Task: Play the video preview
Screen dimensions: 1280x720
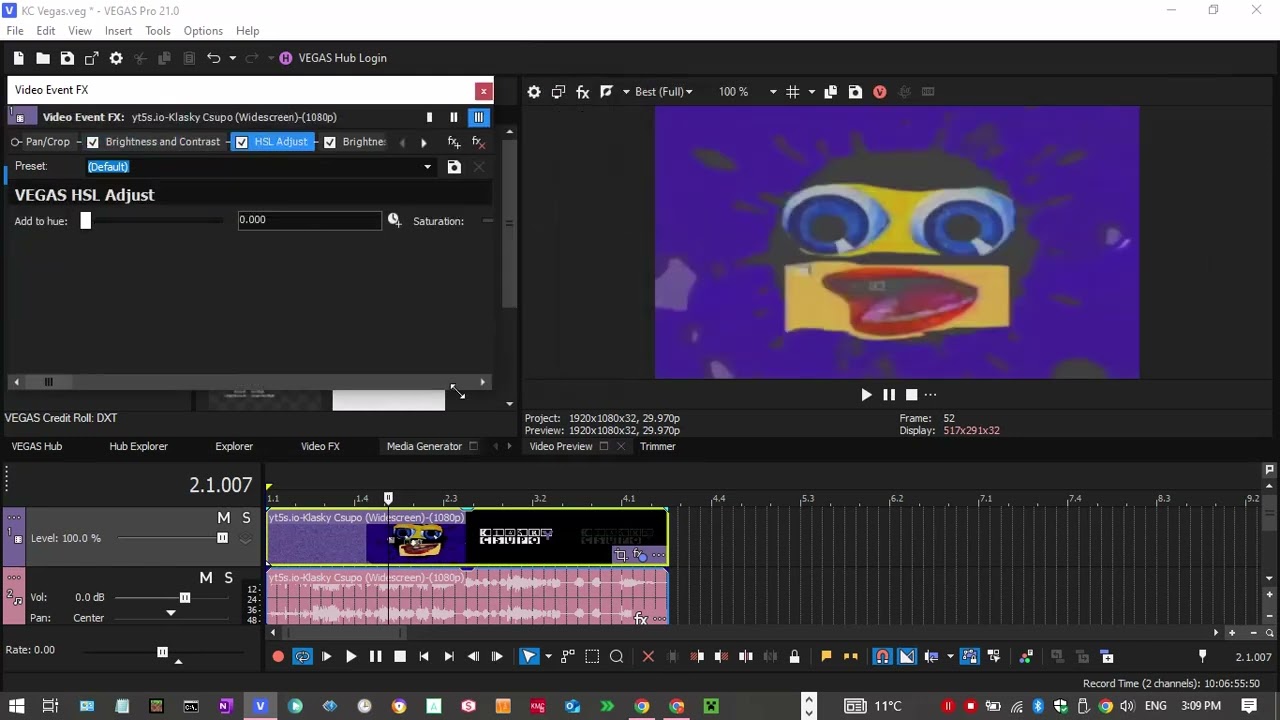Action: click(866, 395)
